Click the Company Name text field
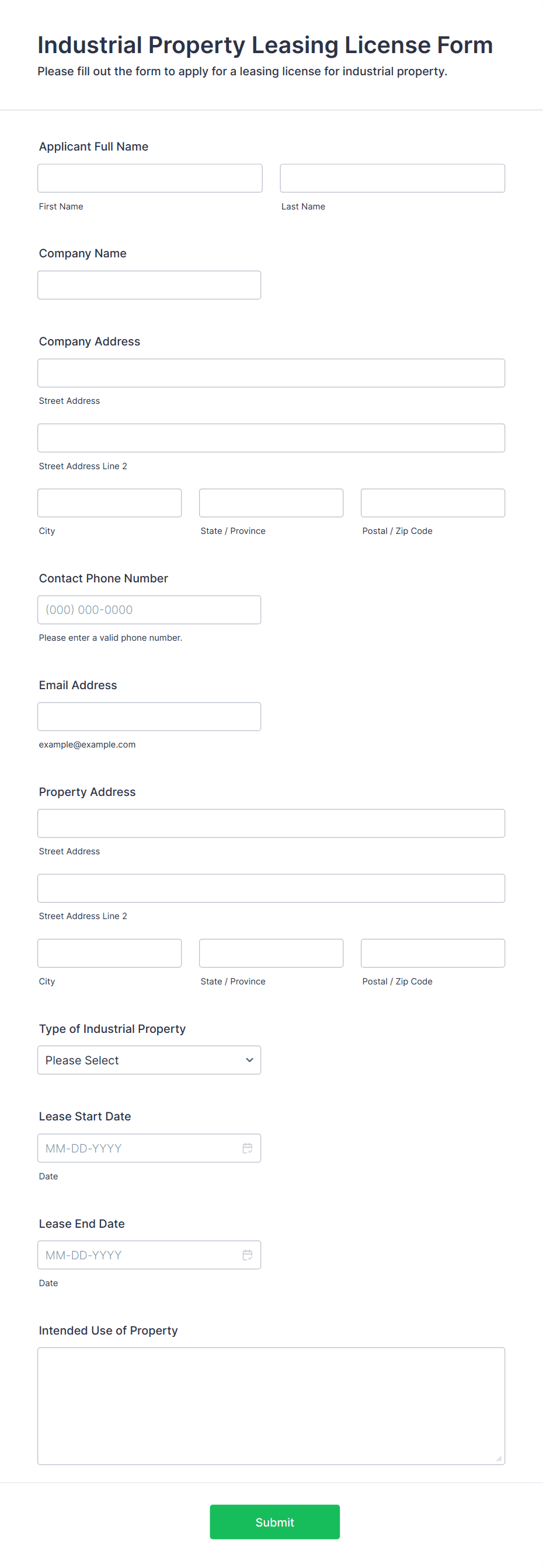543x1568 pixels. [x=149, y=285]
